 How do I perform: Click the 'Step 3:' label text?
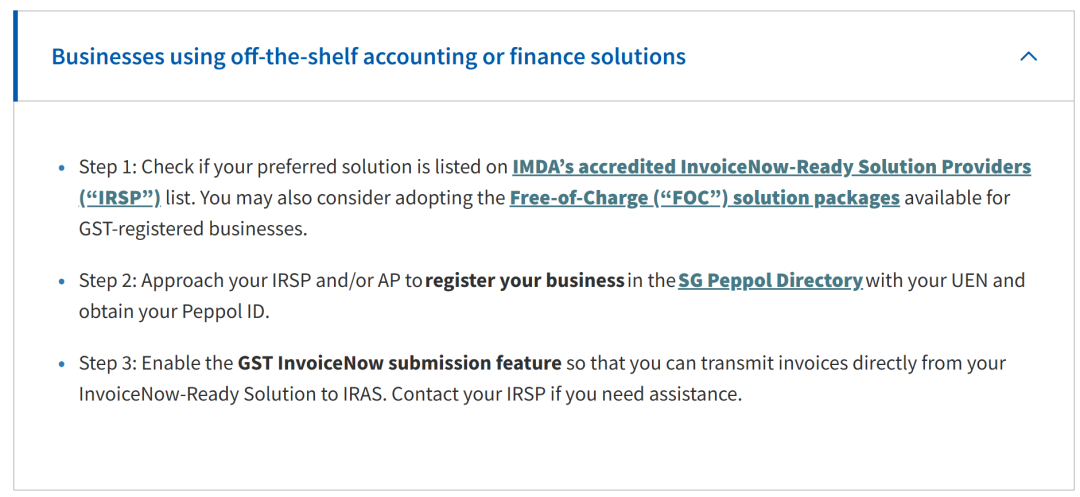(107, 363)
